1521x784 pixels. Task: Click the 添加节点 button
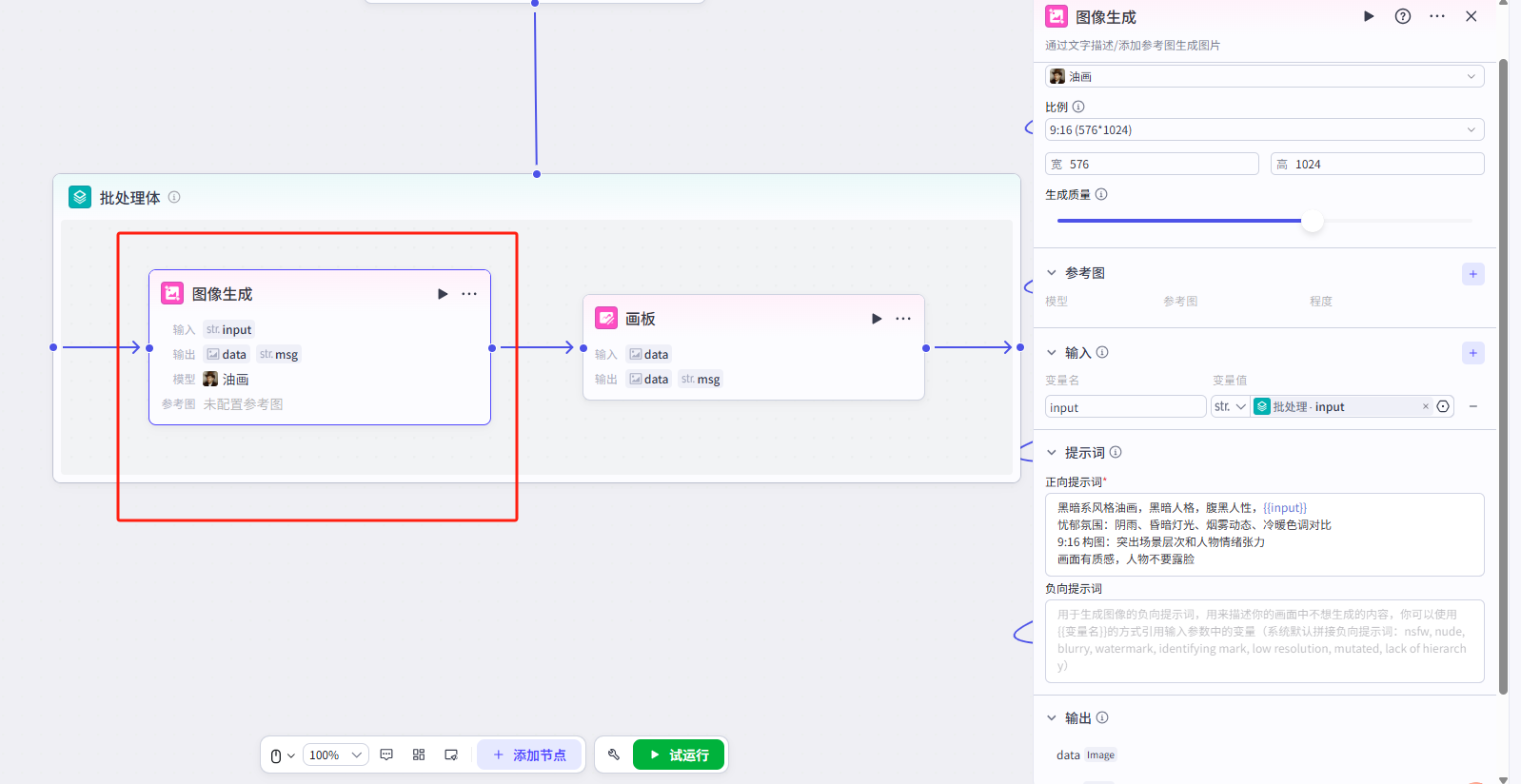(529, 755)
